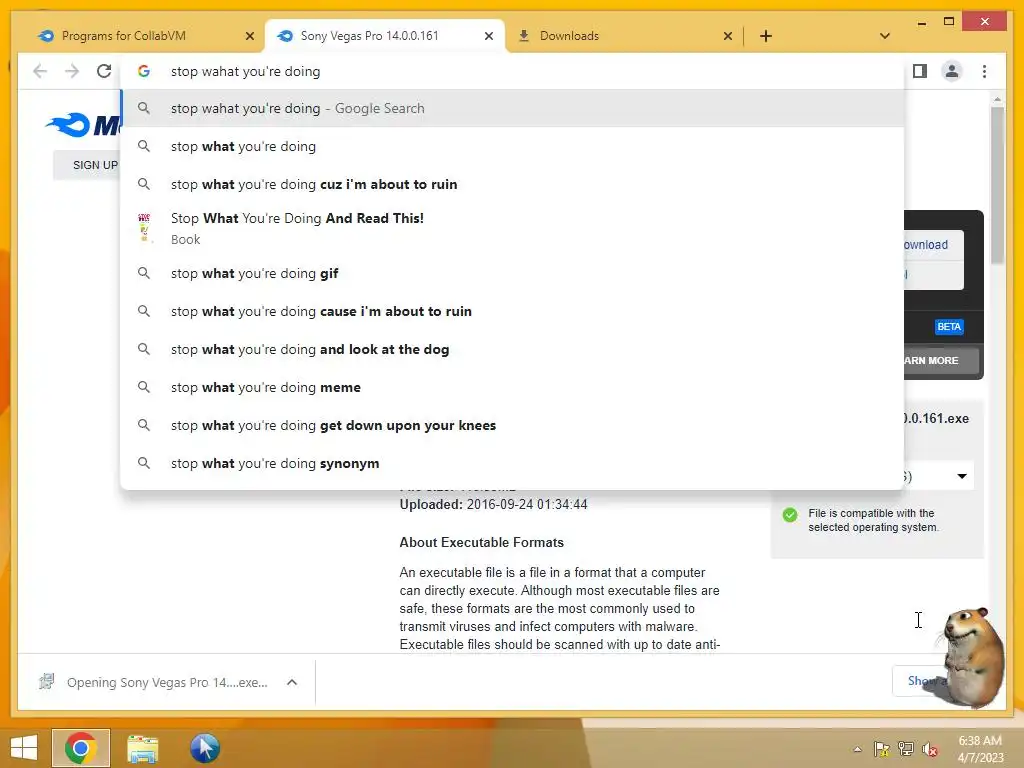
Task: Open Chrome three-dot menu
Action: (x=984, y=71)
